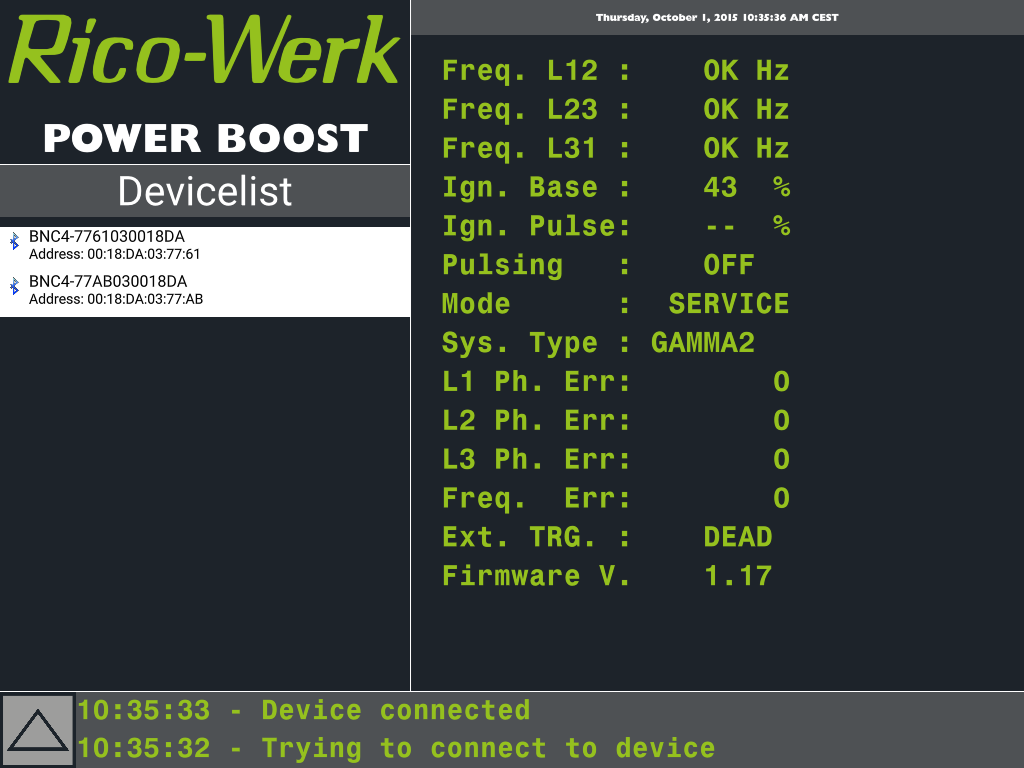Click the Freq. L23 row
The width and height of the screenshot is (1024, 768).
coord(616,110)
